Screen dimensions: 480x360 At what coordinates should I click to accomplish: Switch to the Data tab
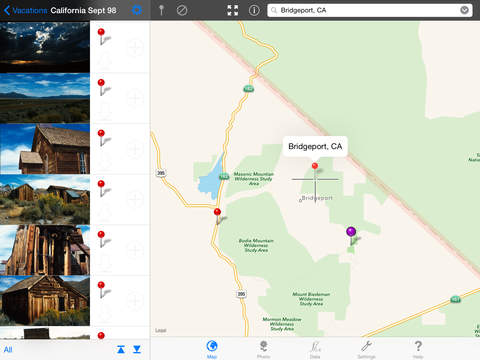click(315, 349)
